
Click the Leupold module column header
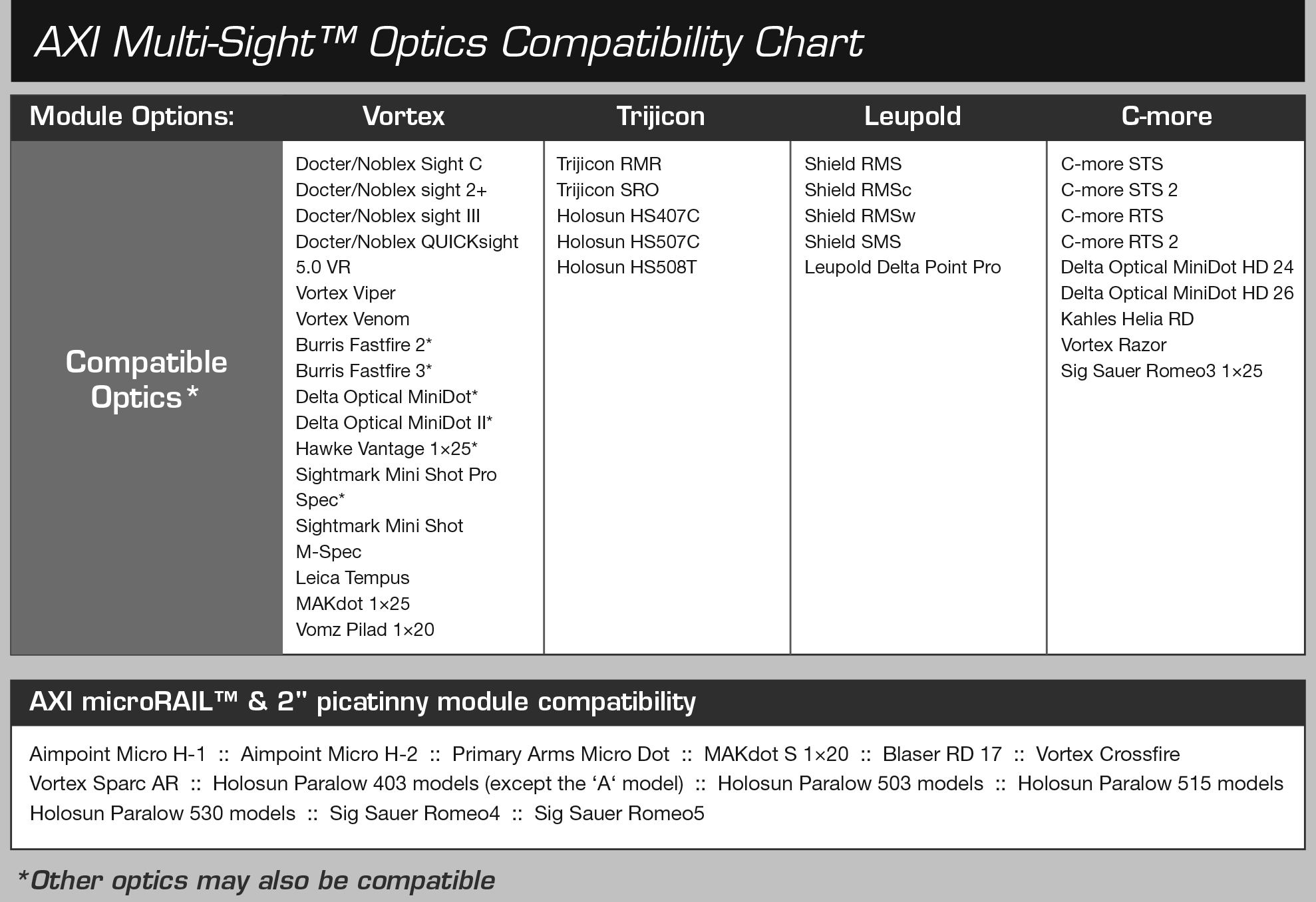(912, 116)
